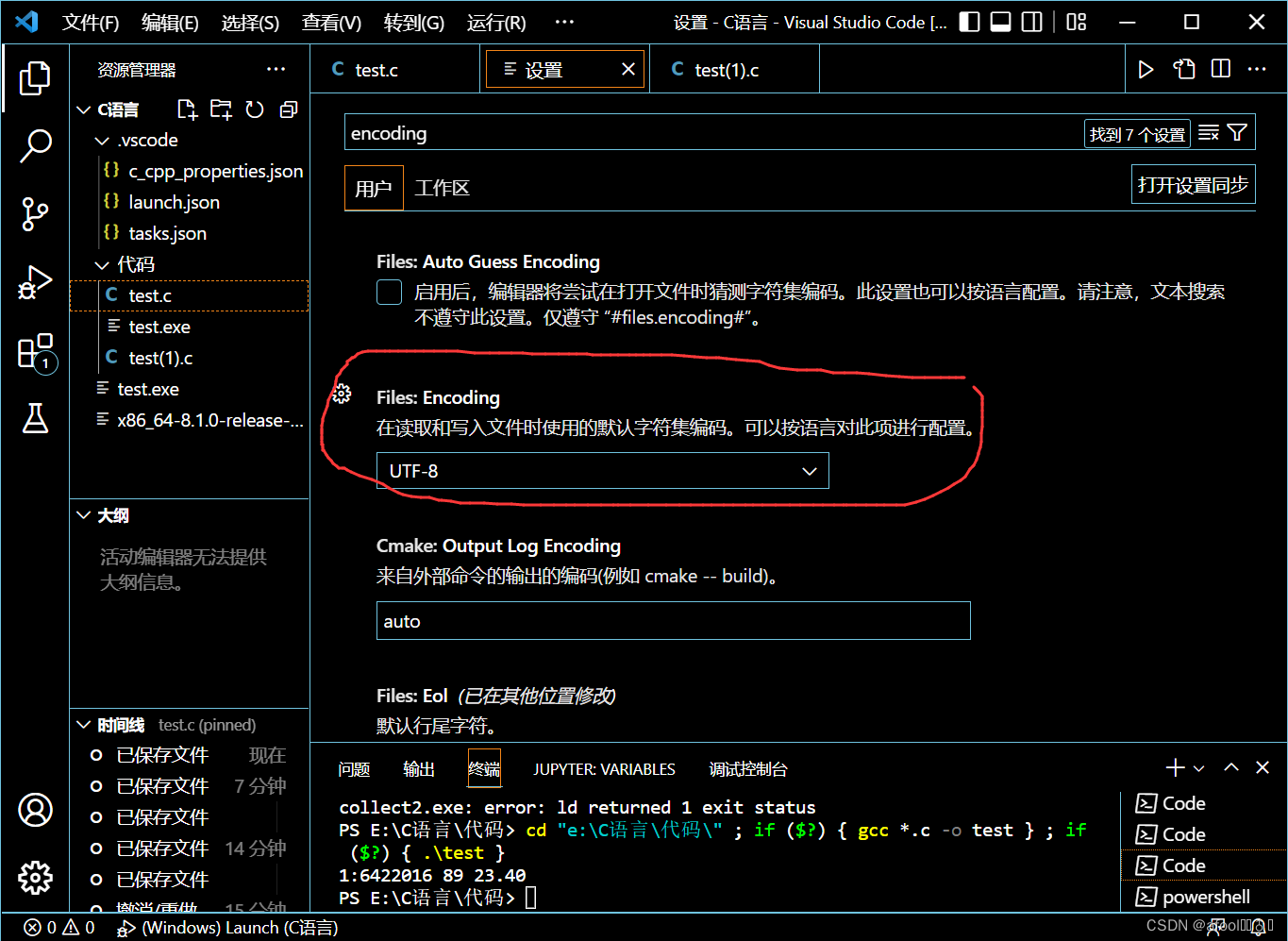The width and height of the screenshot is (1288, 941).
Task: Click (Windows) Launch debug status item
Action: tap(226, 928)
